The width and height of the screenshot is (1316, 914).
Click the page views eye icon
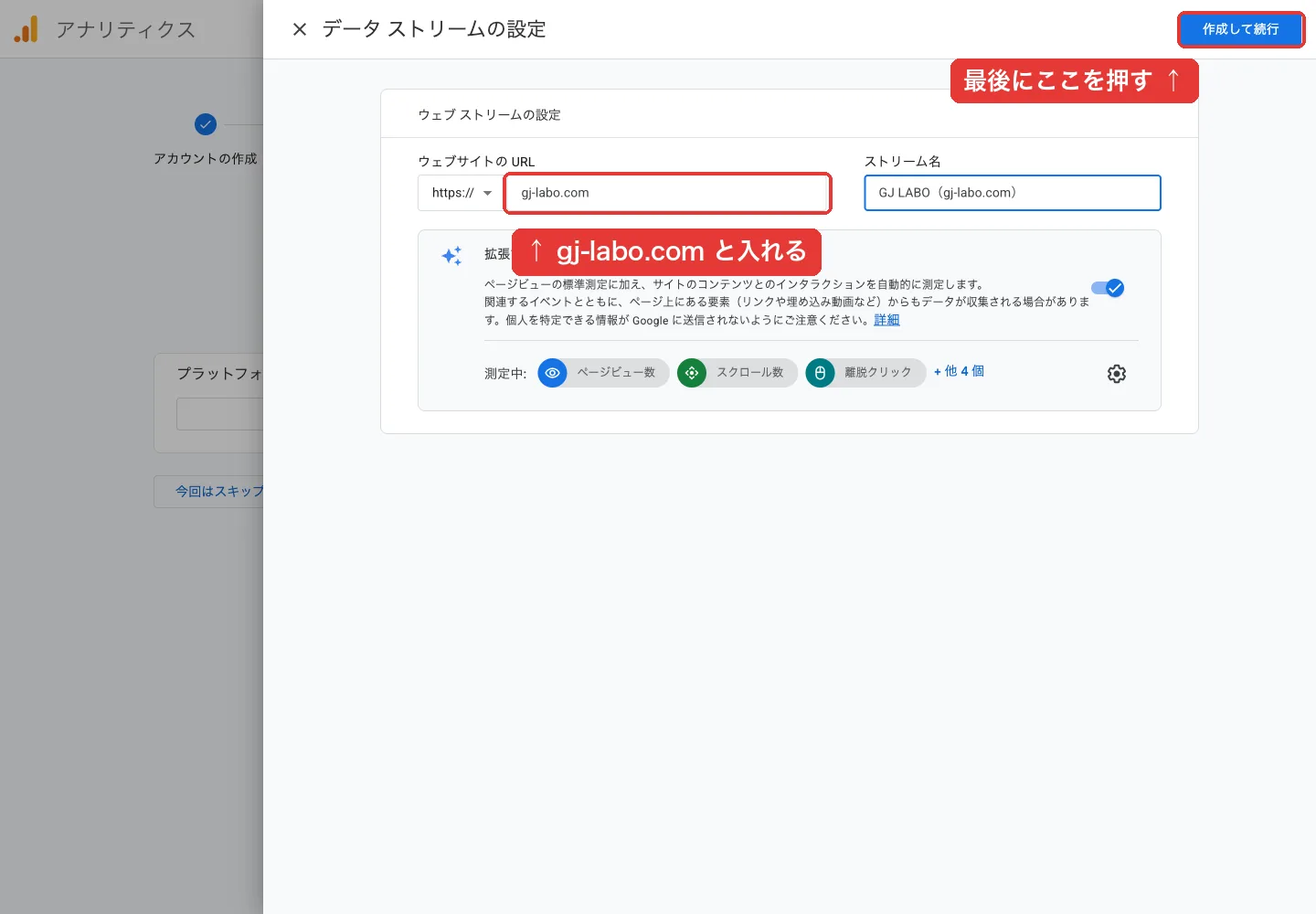[x=552, y=373]
